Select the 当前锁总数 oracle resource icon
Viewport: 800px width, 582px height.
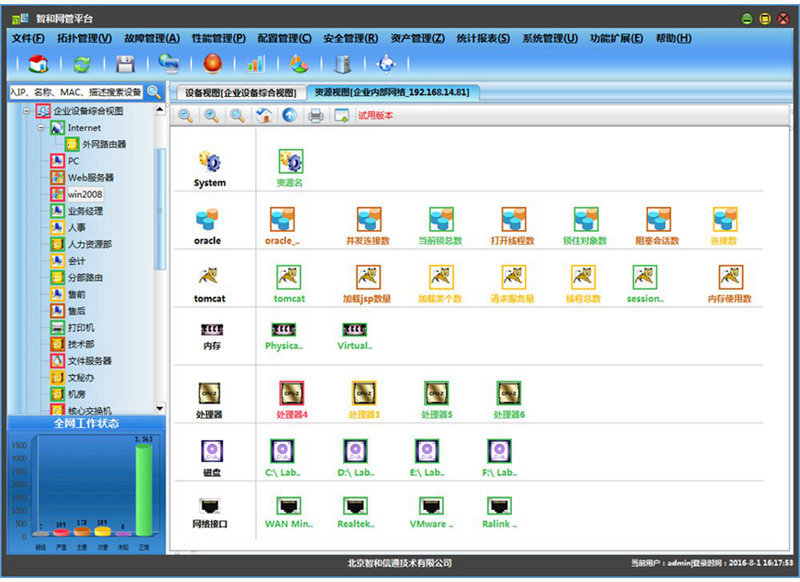click(x=441, y=219)
